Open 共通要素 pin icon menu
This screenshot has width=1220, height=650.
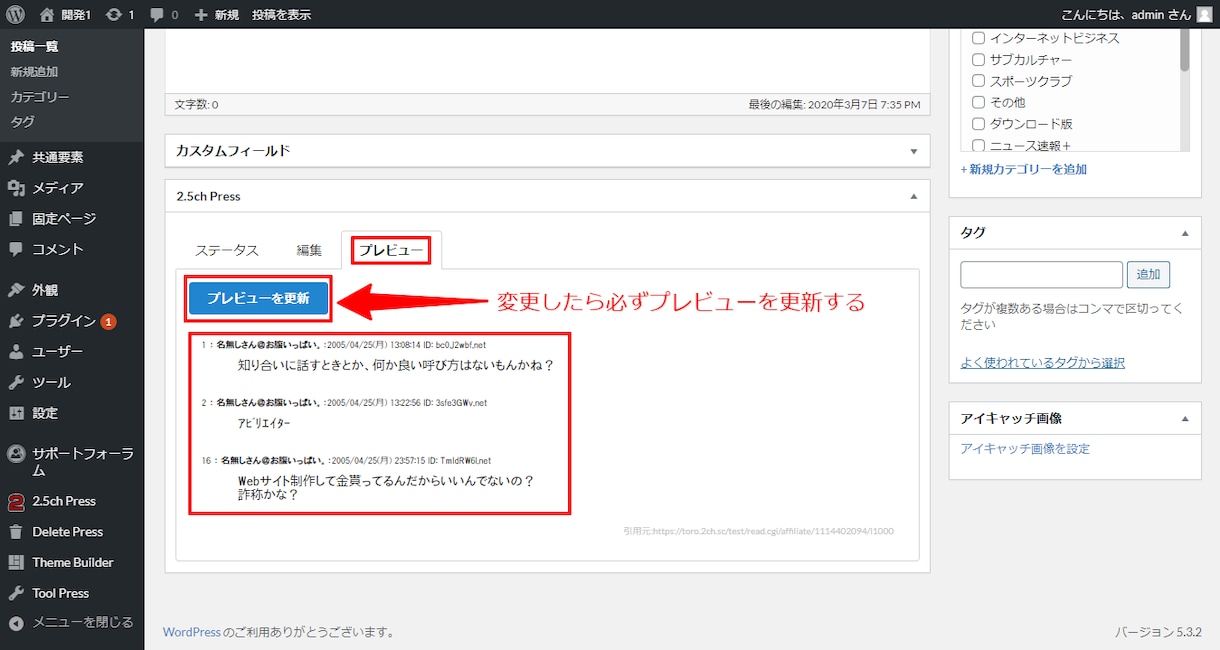tap(16, 157)
